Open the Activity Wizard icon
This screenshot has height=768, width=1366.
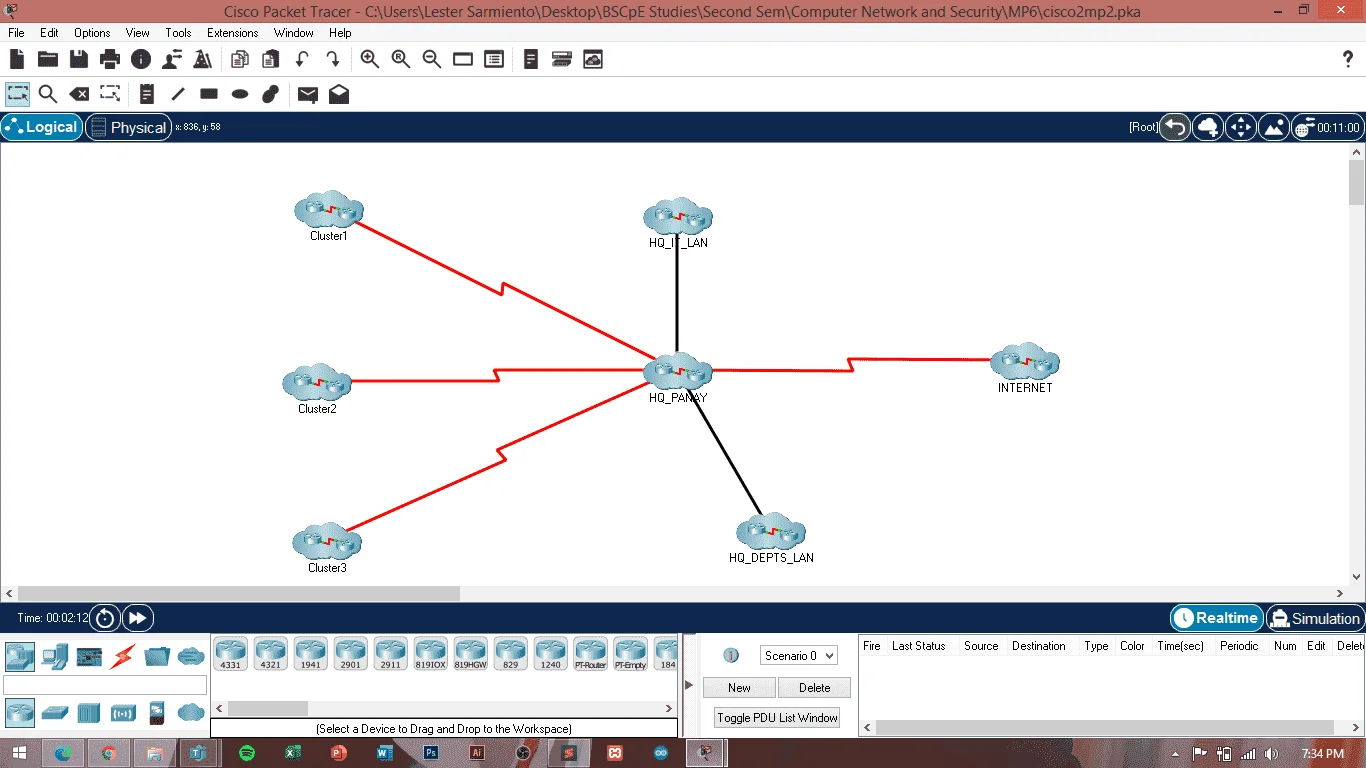coord(172,60)
